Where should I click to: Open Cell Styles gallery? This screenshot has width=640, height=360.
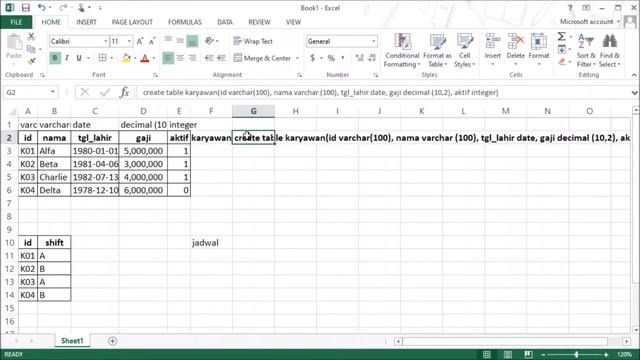tap(464, 51)
